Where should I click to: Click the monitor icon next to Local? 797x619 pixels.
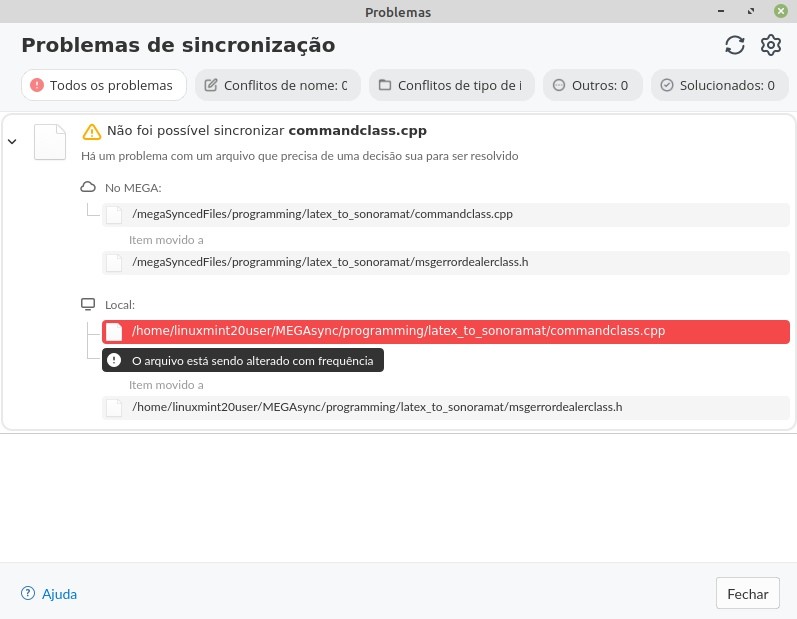[88, 304]
